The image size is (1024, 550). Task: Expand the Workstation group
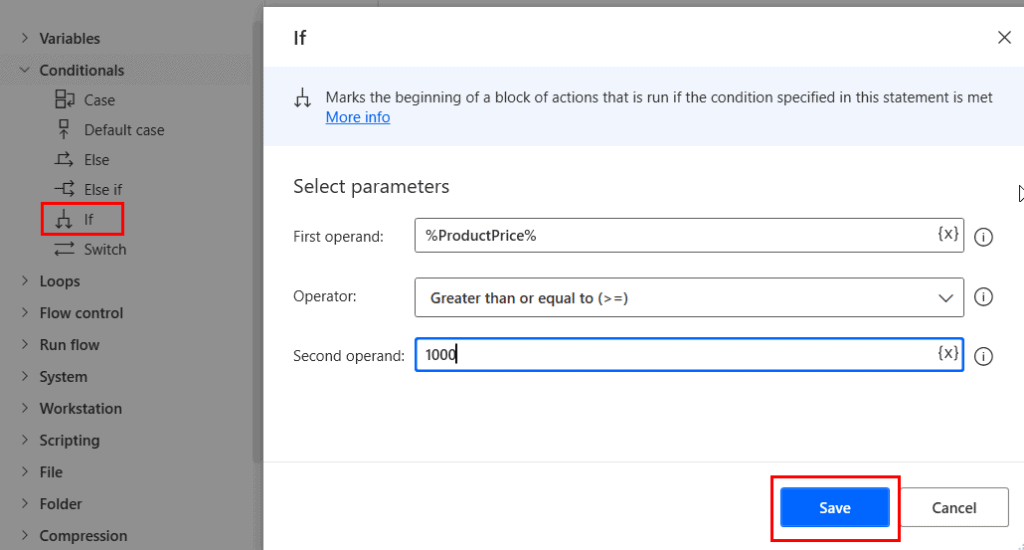point(25,408)
